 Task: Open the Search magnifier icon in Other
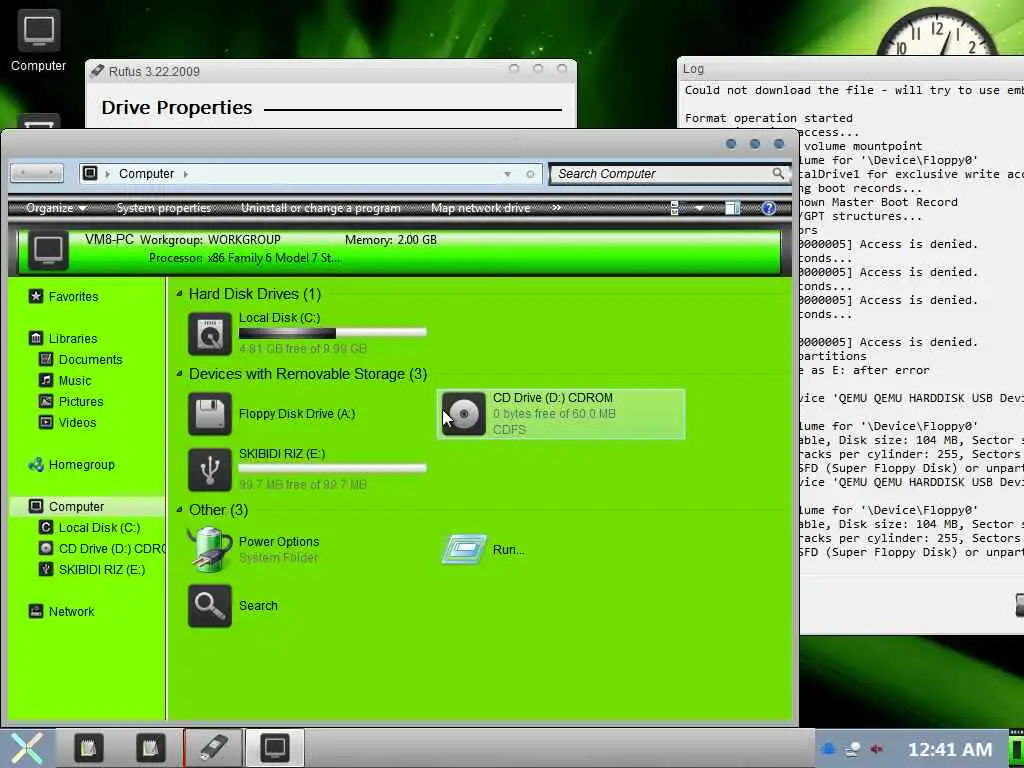(x=210, y=606)
